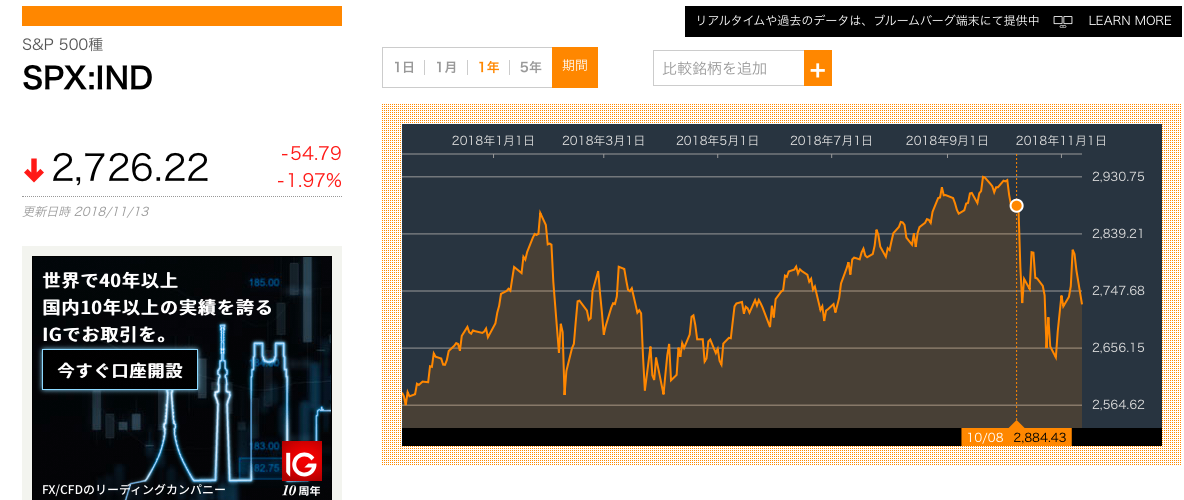Select the orange chart data point marker
The height and width of the screenshot is (500, 1184).
coord(1017,205)
